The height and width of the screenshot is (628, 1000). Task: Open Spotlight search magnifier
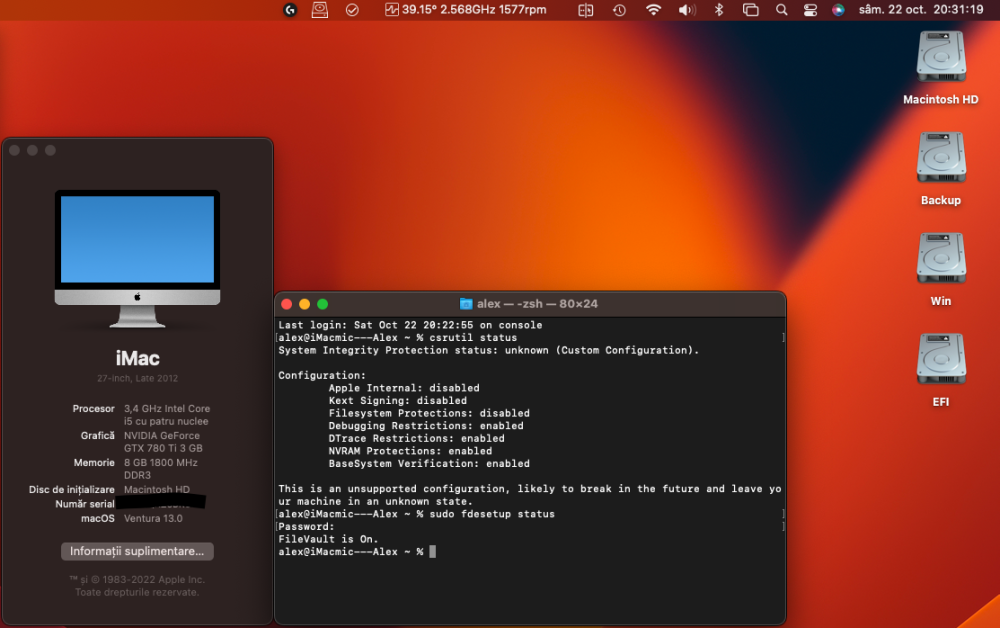(x=781, y=10)
